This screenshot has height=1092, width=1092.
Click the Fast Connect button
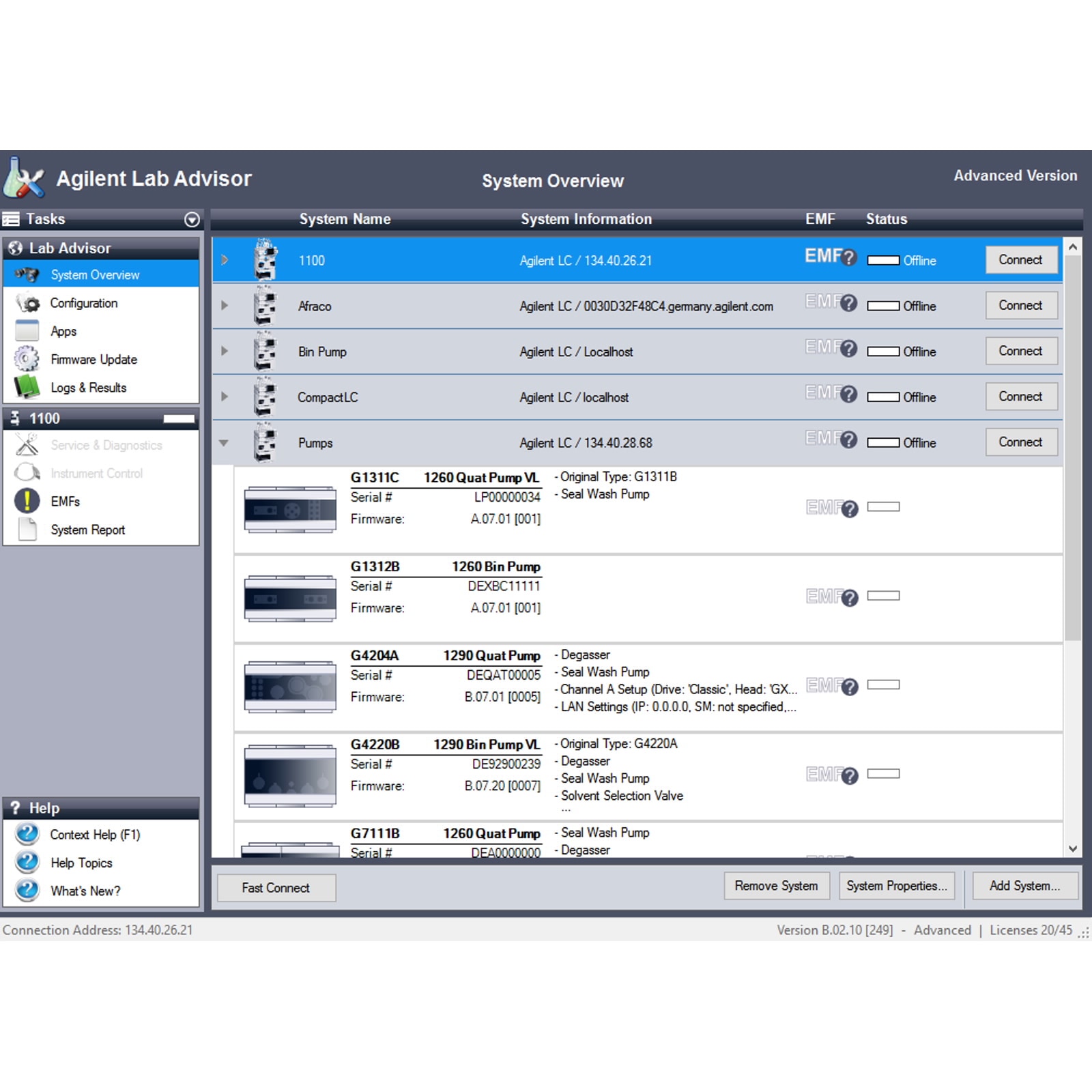tap(276, 888)
